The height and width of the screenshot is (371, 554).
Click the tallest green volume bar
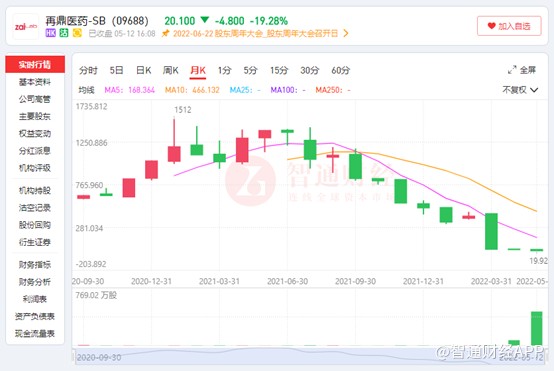tap(537, 328)
